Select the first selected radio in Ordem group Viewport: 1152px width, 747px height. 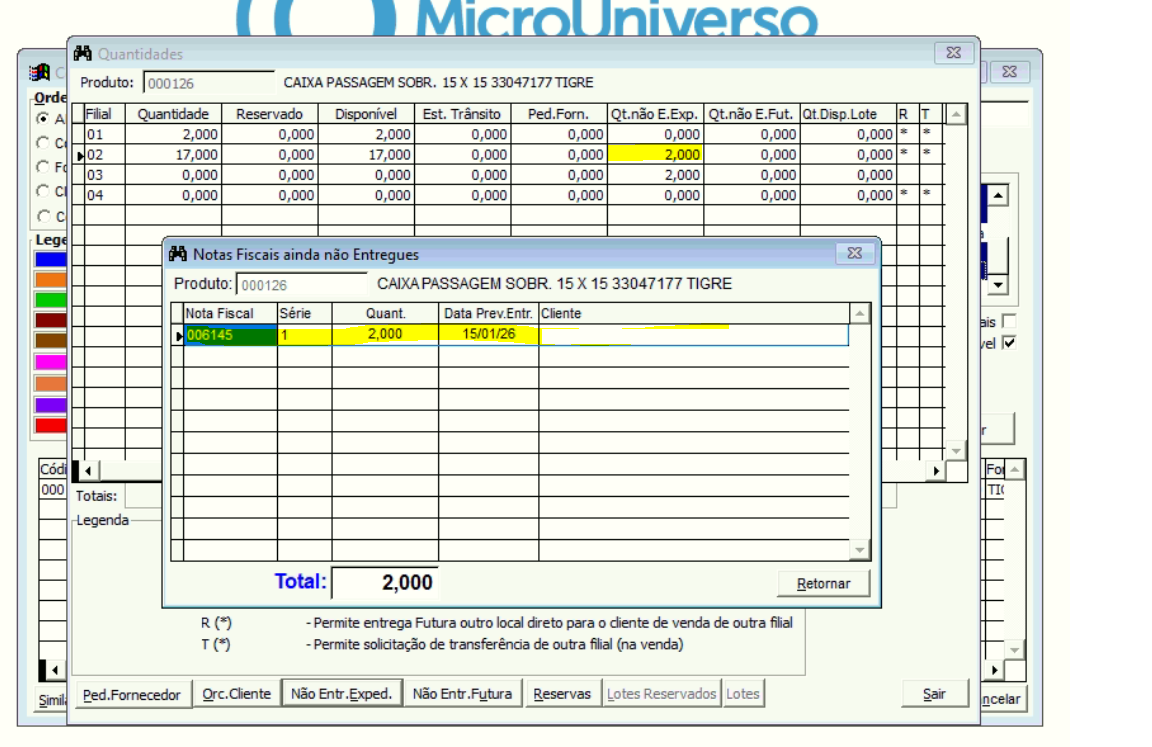coord(43,118)
